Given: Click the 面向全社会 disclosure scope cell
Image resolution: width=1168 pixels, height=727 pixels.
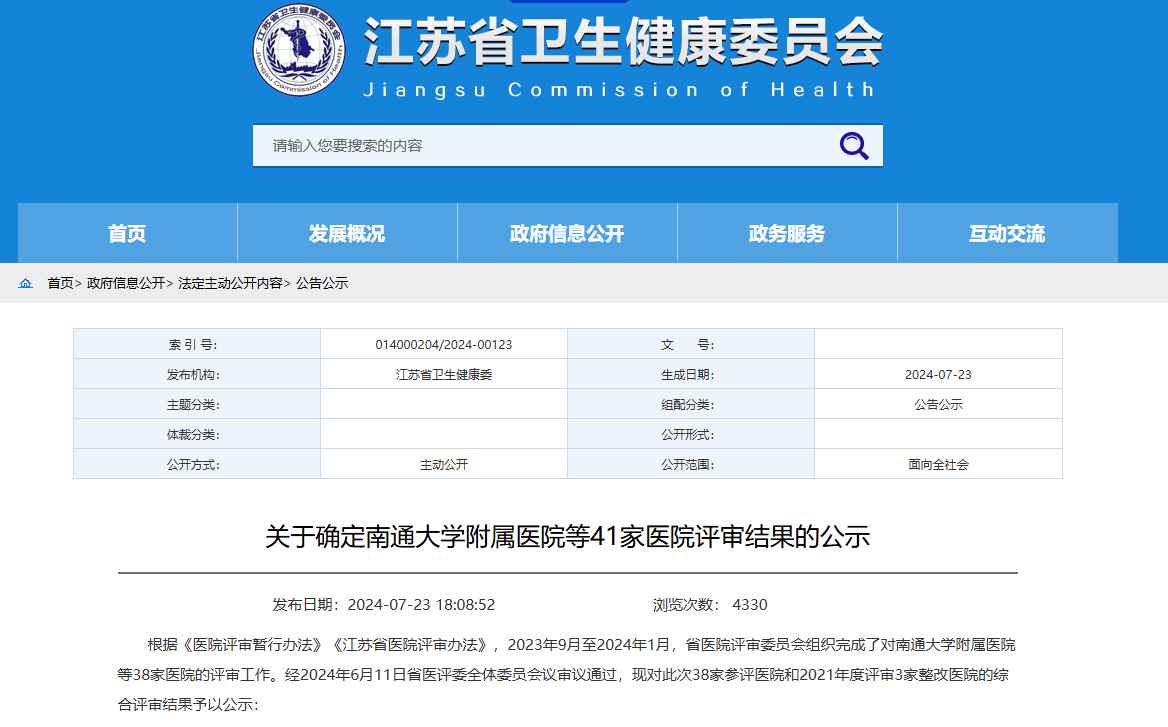Looking at the screenshot, I should (938, 464).
